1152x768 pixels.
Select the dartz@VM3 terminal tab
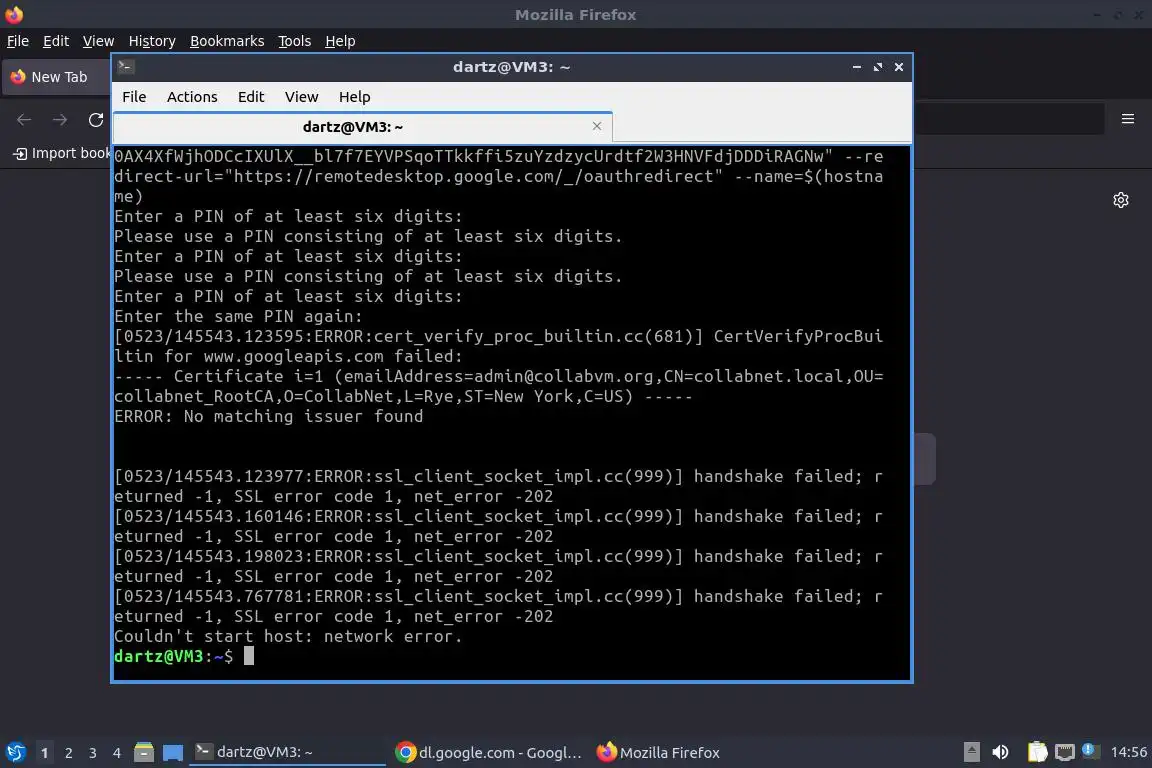[353, 127]
